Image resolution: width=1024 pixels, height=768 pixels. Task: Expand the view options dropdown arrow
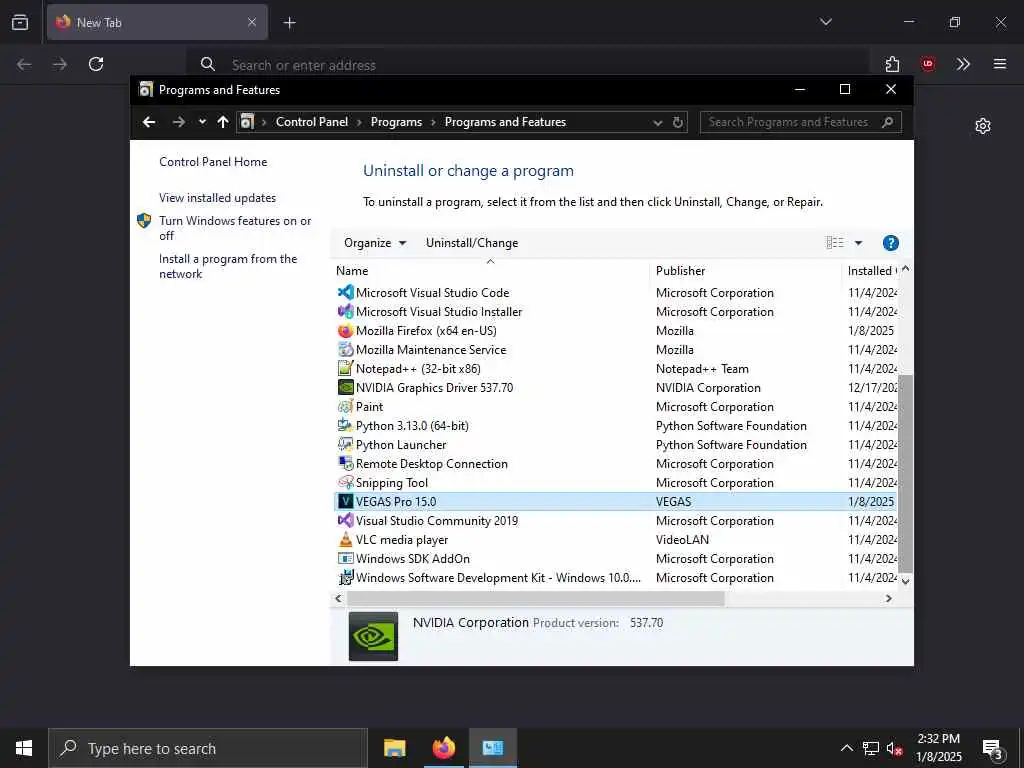click(x=858, y=243)
